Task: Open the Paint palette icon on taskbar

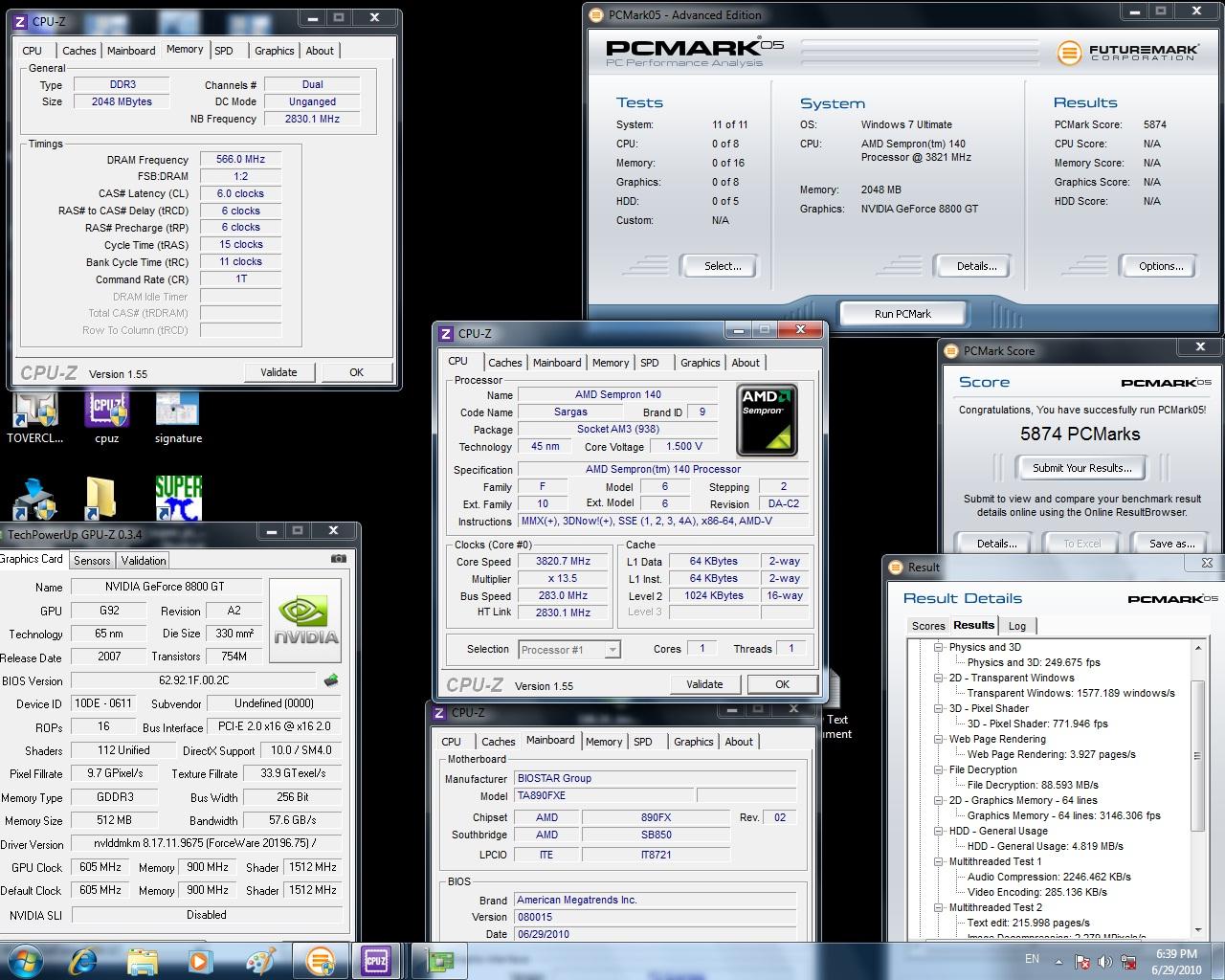Action: [260, 960]
